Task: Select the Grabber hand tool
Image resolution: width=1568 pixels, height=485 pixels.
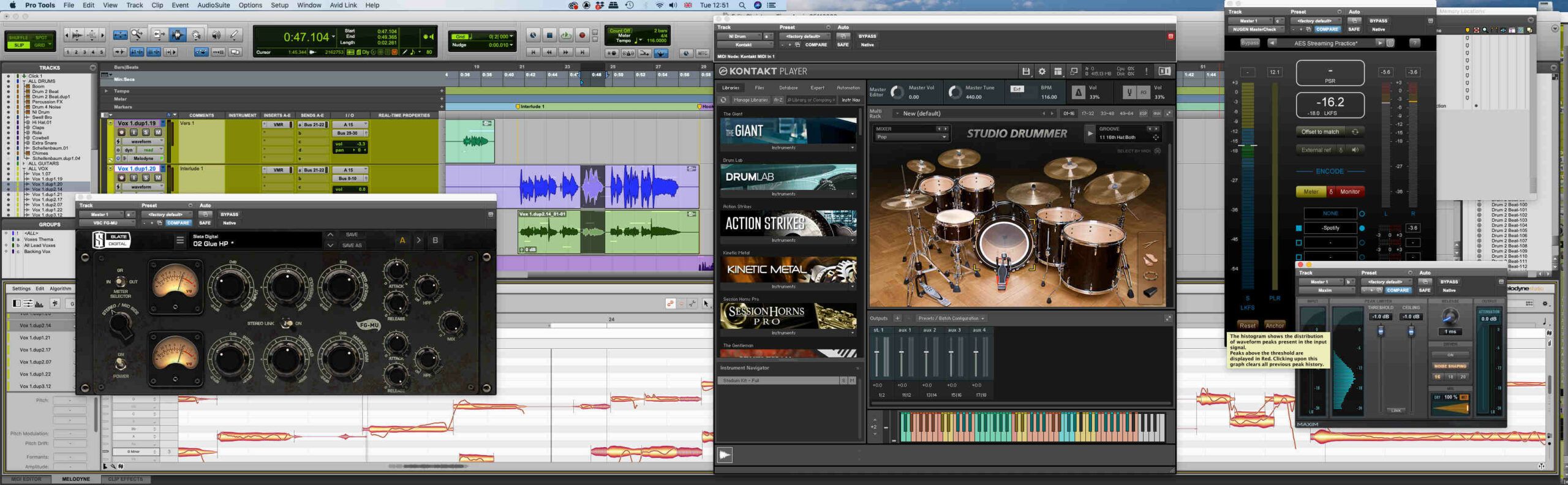Action: click(x=196, y=36)
